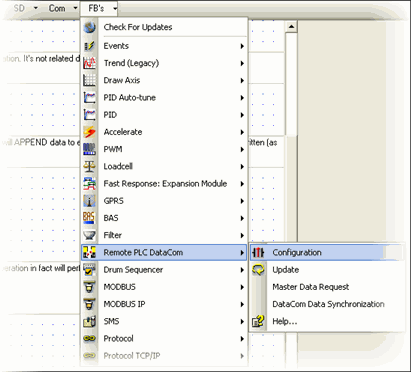Click the icon beside MODBUS IP
Image resolution: width=411 pixels, height=372 pixels.
pos(89,304)
